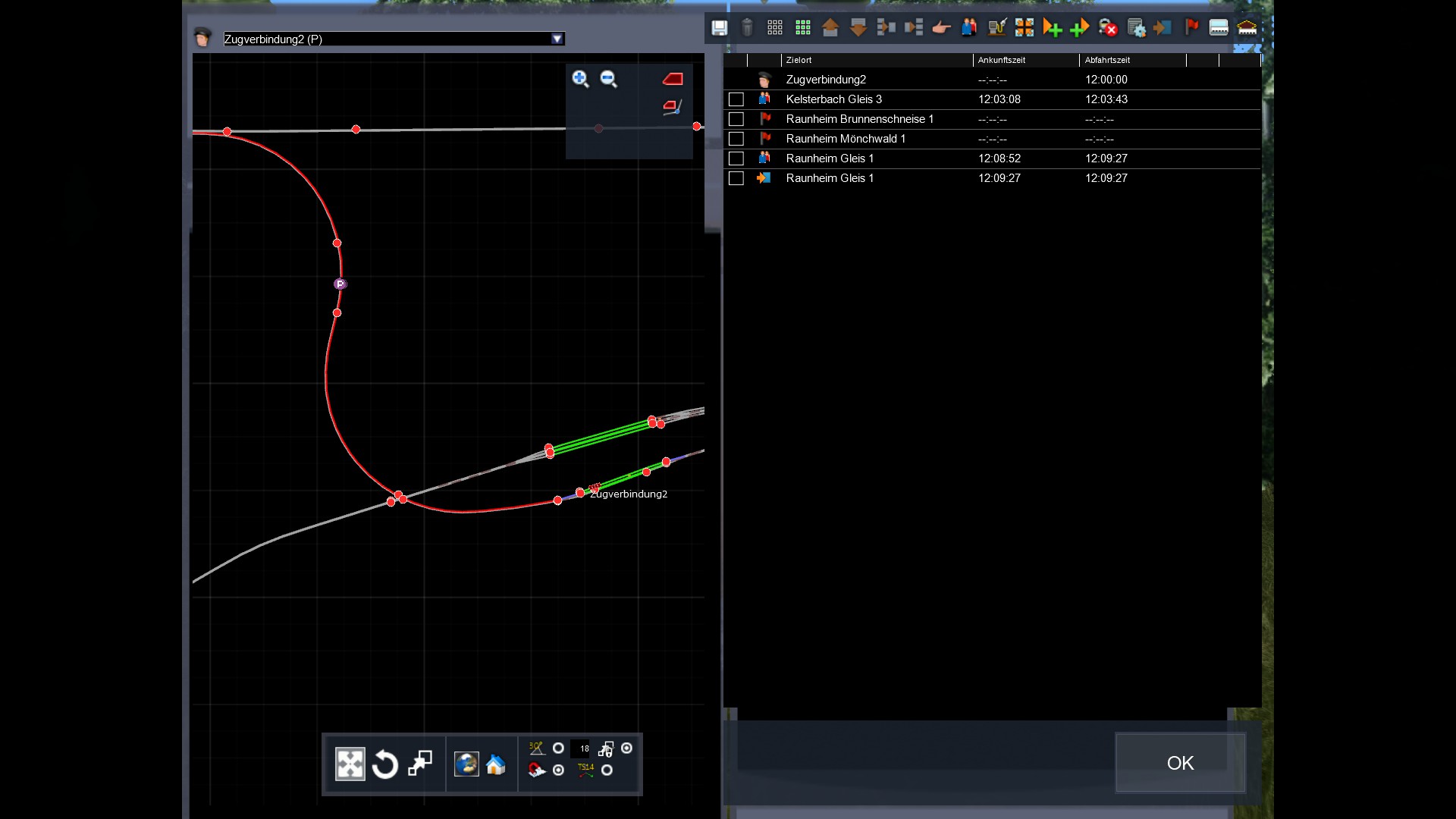Image resolution: width=1456 pixels, height=819 pixels.
Task: Click the red flag waypoint icon
Action: click(x=1191, y=28)
